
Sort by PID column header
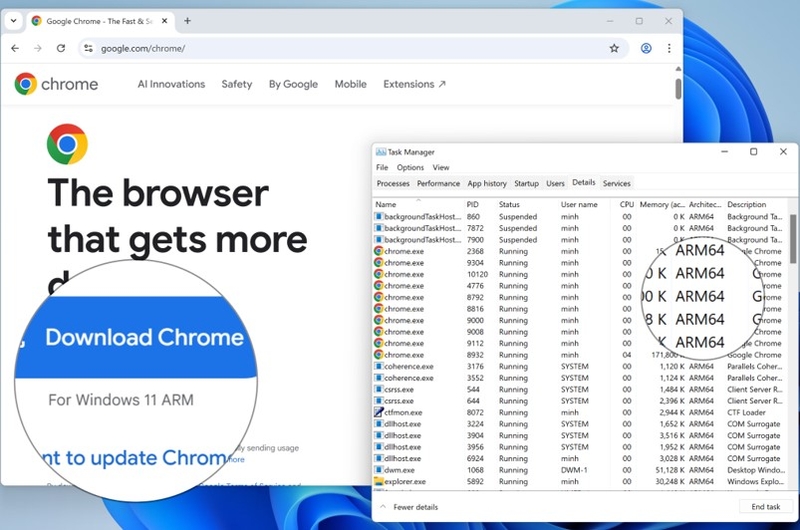coord(480,204)
